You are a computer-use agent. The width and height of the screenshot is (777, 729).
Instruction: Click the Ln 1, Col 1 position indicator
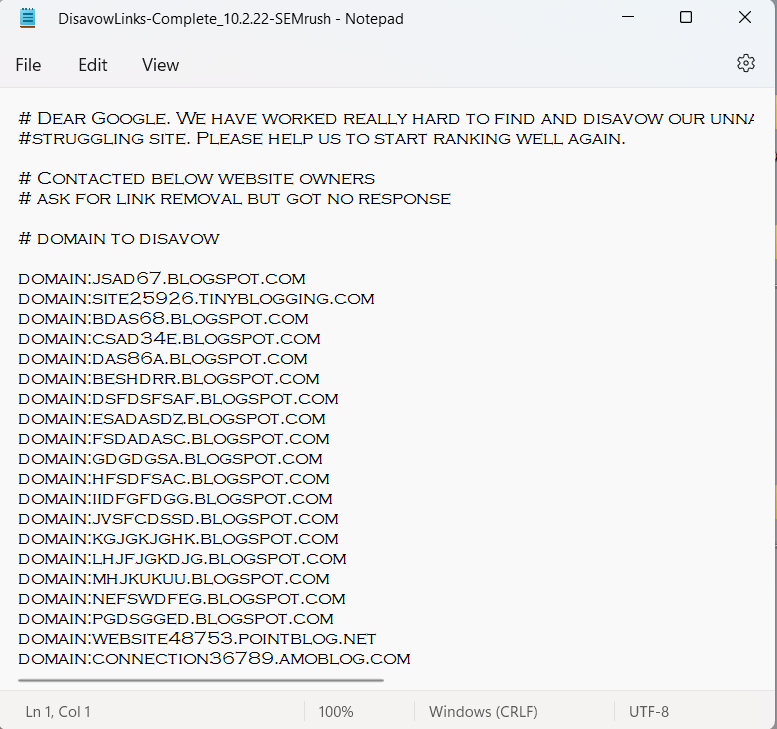58,712
